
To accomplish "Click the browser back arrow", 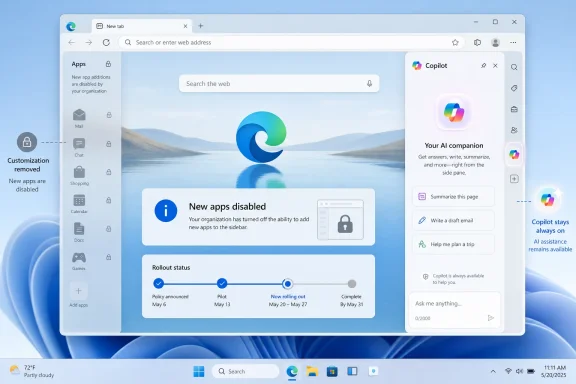I will click(72, 43).
